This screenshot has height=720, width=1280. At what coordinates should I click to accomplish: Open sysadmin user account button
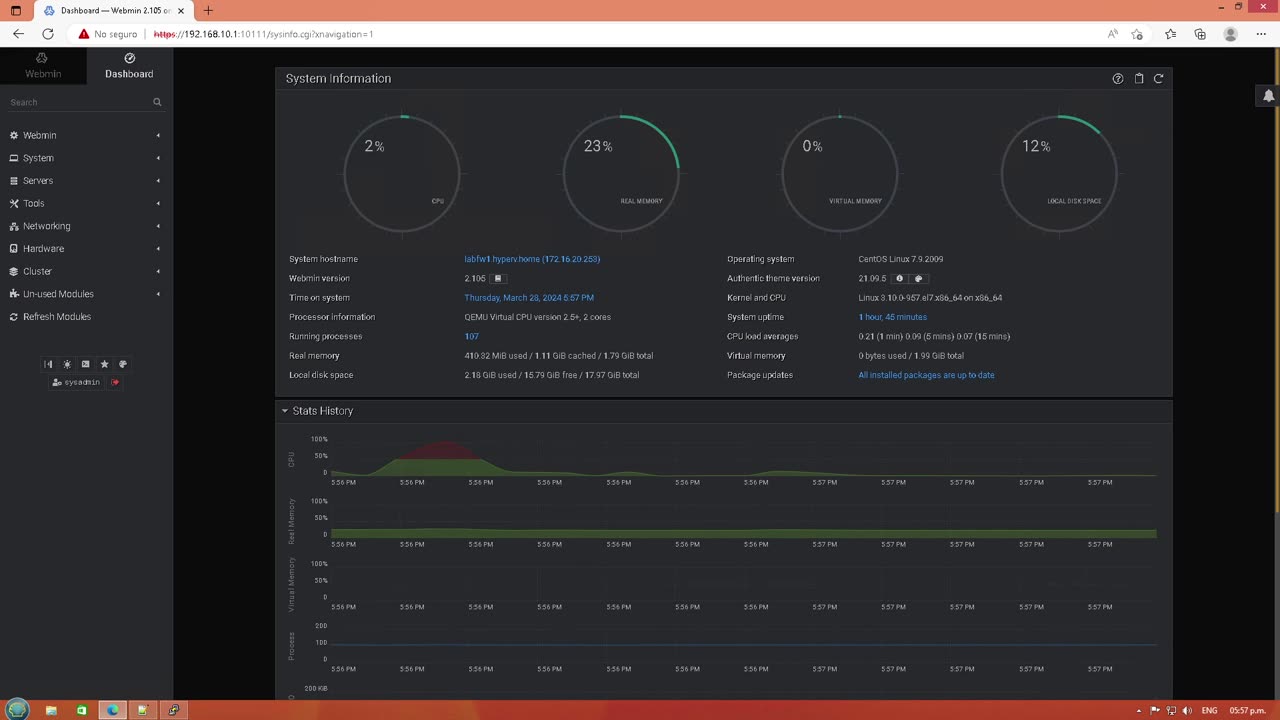click(76, 382)
